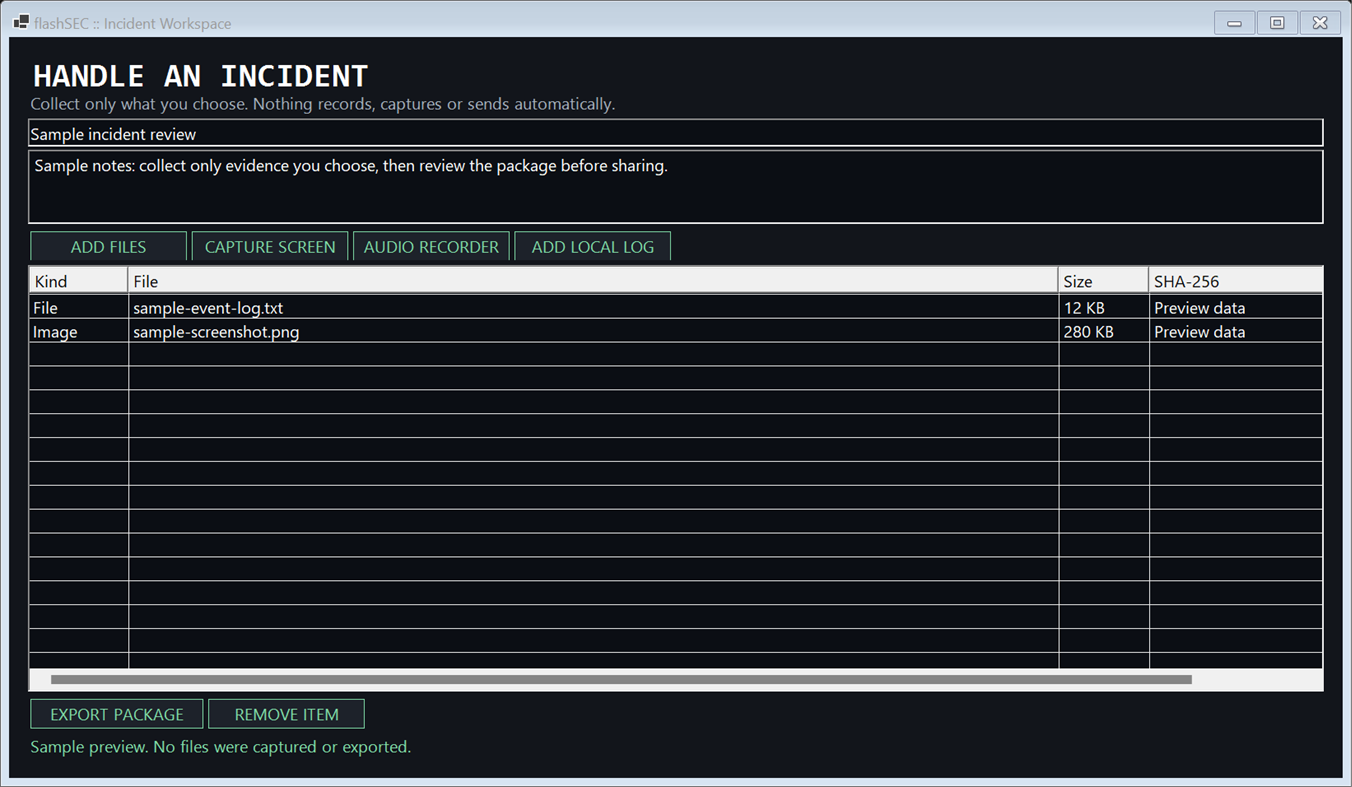Sort the table by the Kind column header

[x=79, y=281]
